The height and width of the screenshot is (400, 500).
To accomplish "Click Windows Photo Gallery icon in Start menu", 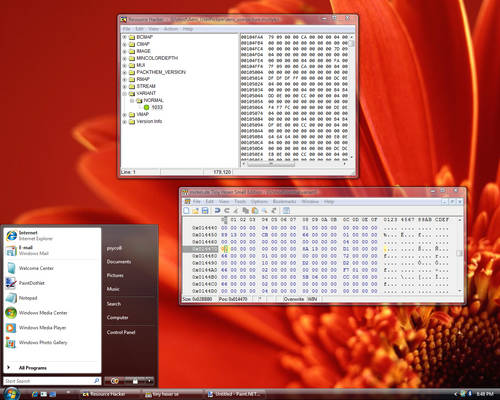I will pyautogui.click(x=11, y=343).
